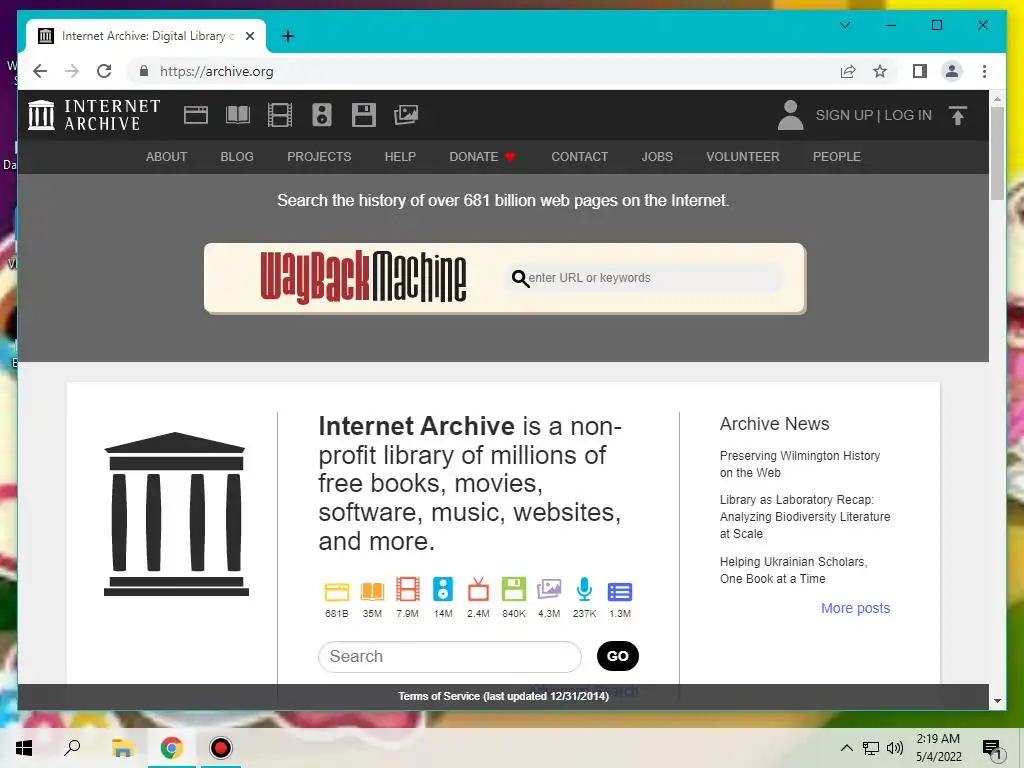Open the CONTACT menu item
The width and height of the screenshot is (1024, 768).
tap(579, 157)
